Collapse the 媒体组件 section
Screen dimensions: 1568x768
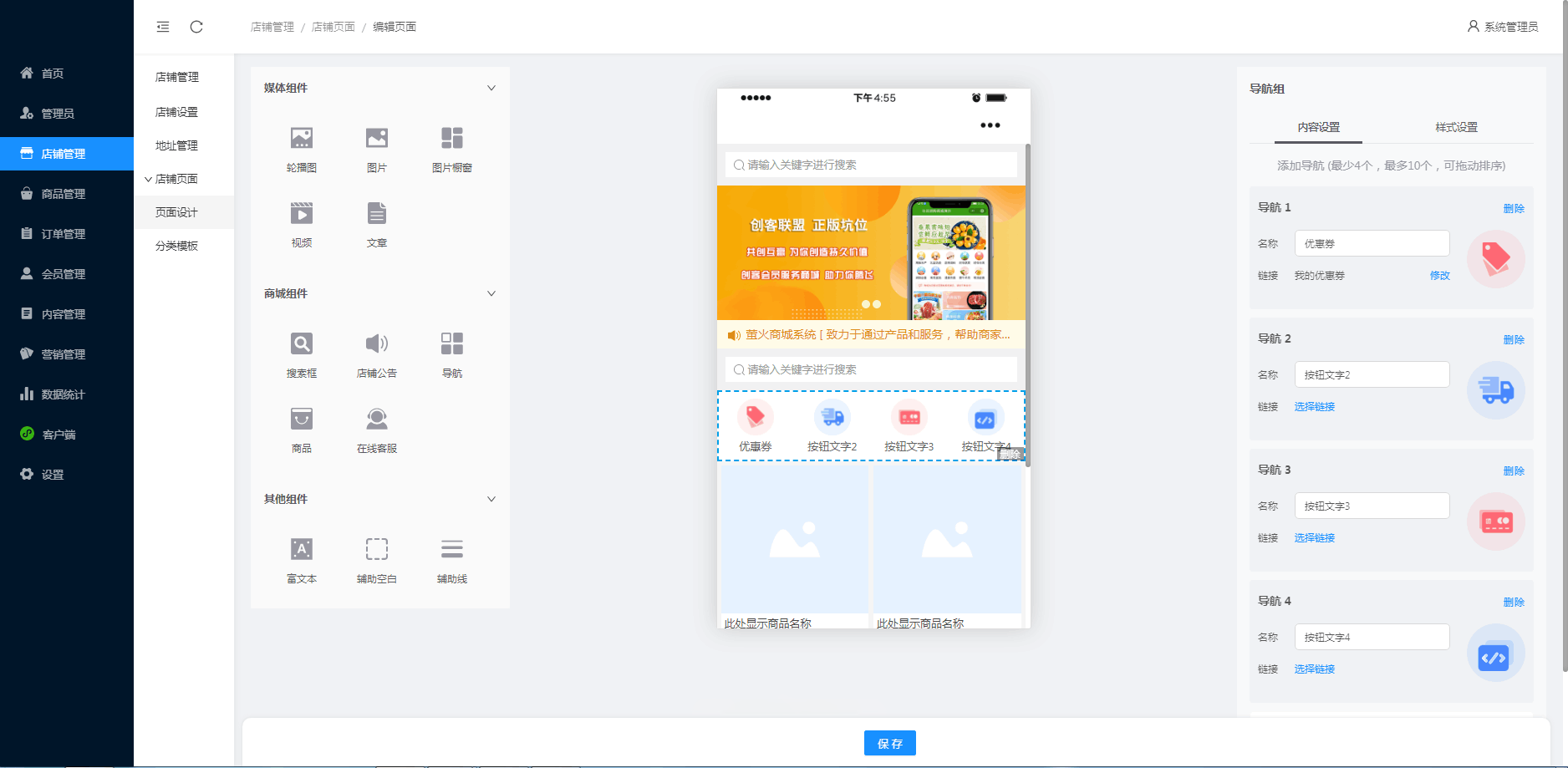pyautogui.click(x=491, y=88)
